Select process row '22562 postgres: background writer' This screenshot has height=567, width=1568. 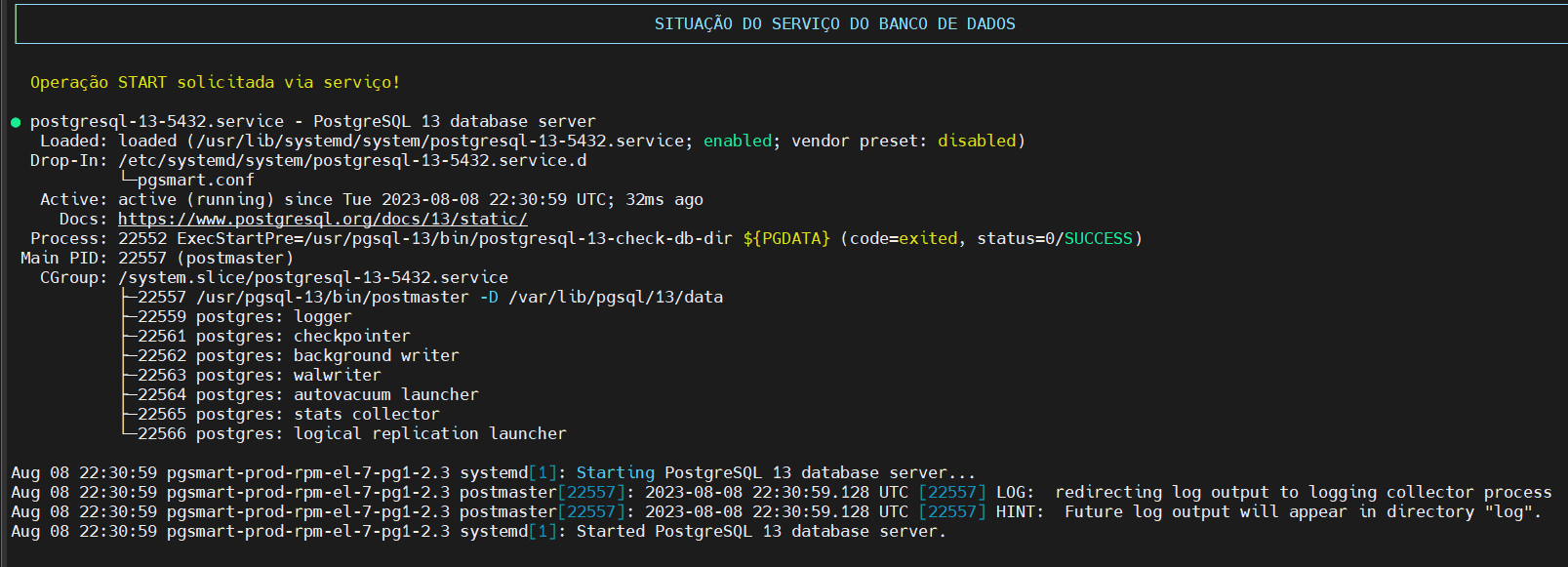click(x=299, y=355)
